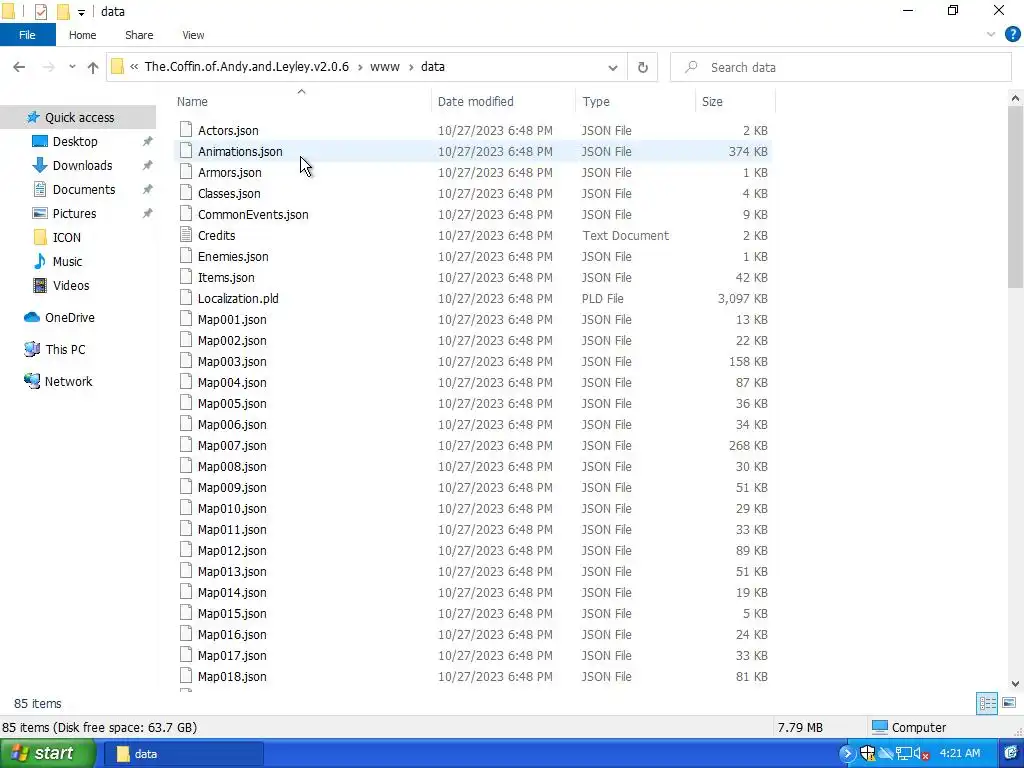Sort by Size column header
Viewport: 1024px width, 768px height.
click(712, 102)
